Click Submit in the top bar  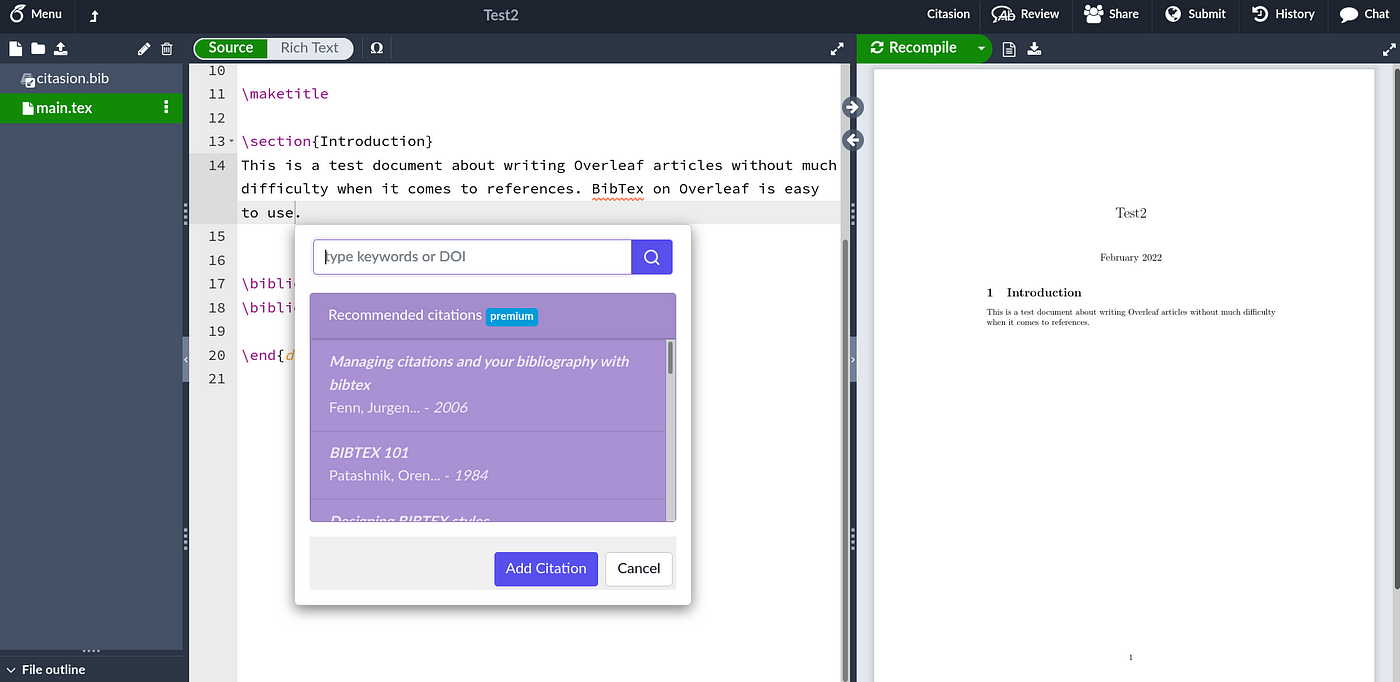click(x=1195, y=14)
